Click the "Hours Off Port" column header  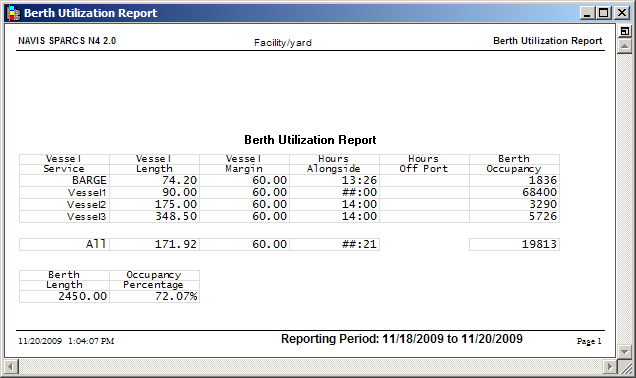tap(424, 164)
